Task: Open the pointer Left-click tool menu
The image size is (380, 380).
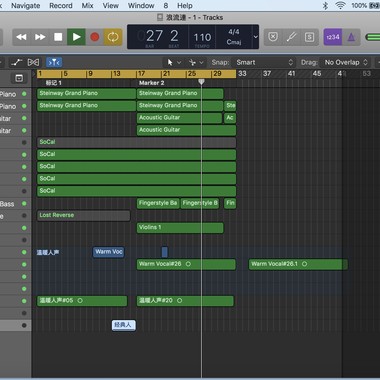Action: click(173, 62)
